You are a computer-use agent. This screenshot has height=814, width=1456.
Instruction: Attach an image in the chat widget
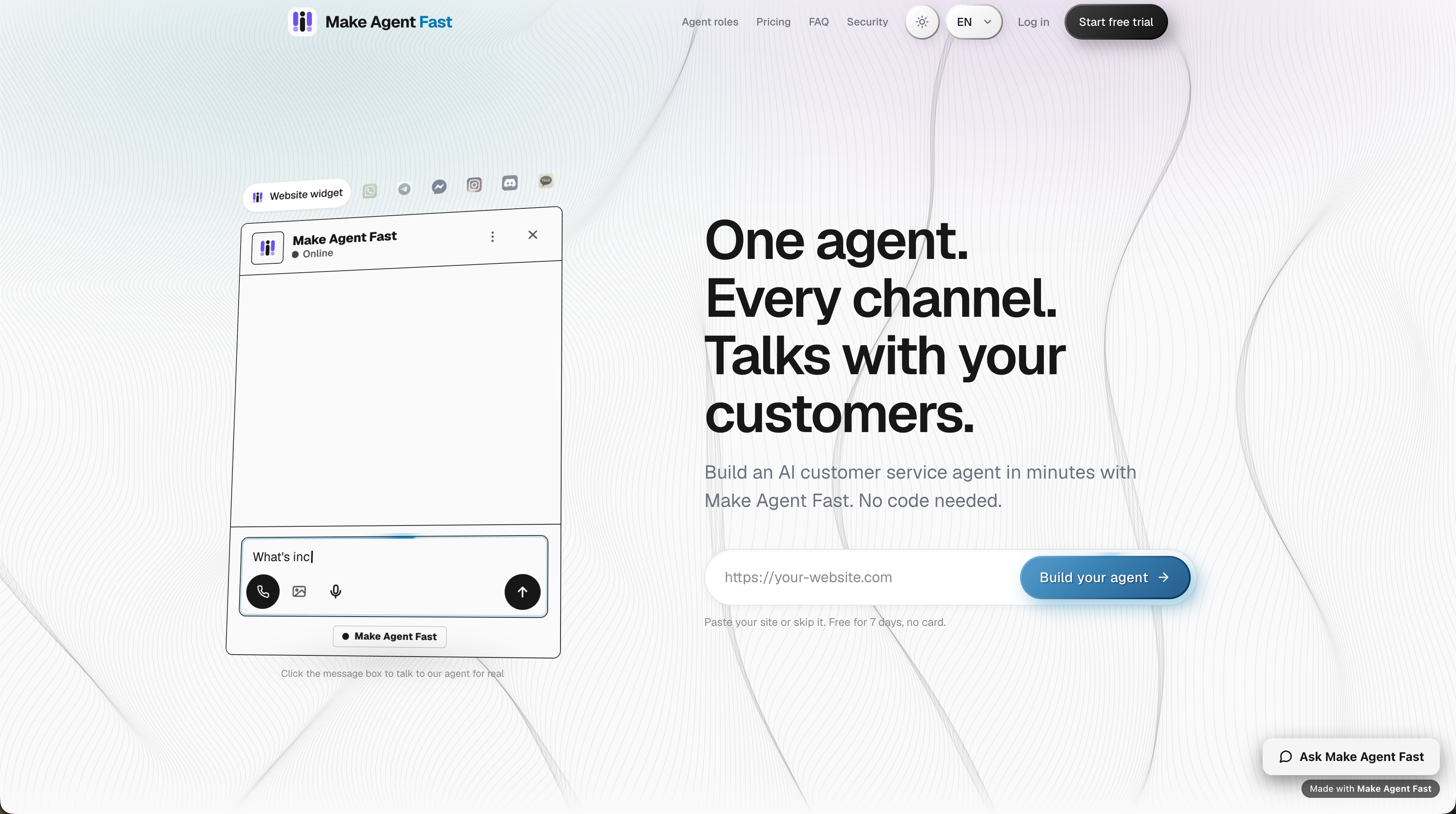299,591
